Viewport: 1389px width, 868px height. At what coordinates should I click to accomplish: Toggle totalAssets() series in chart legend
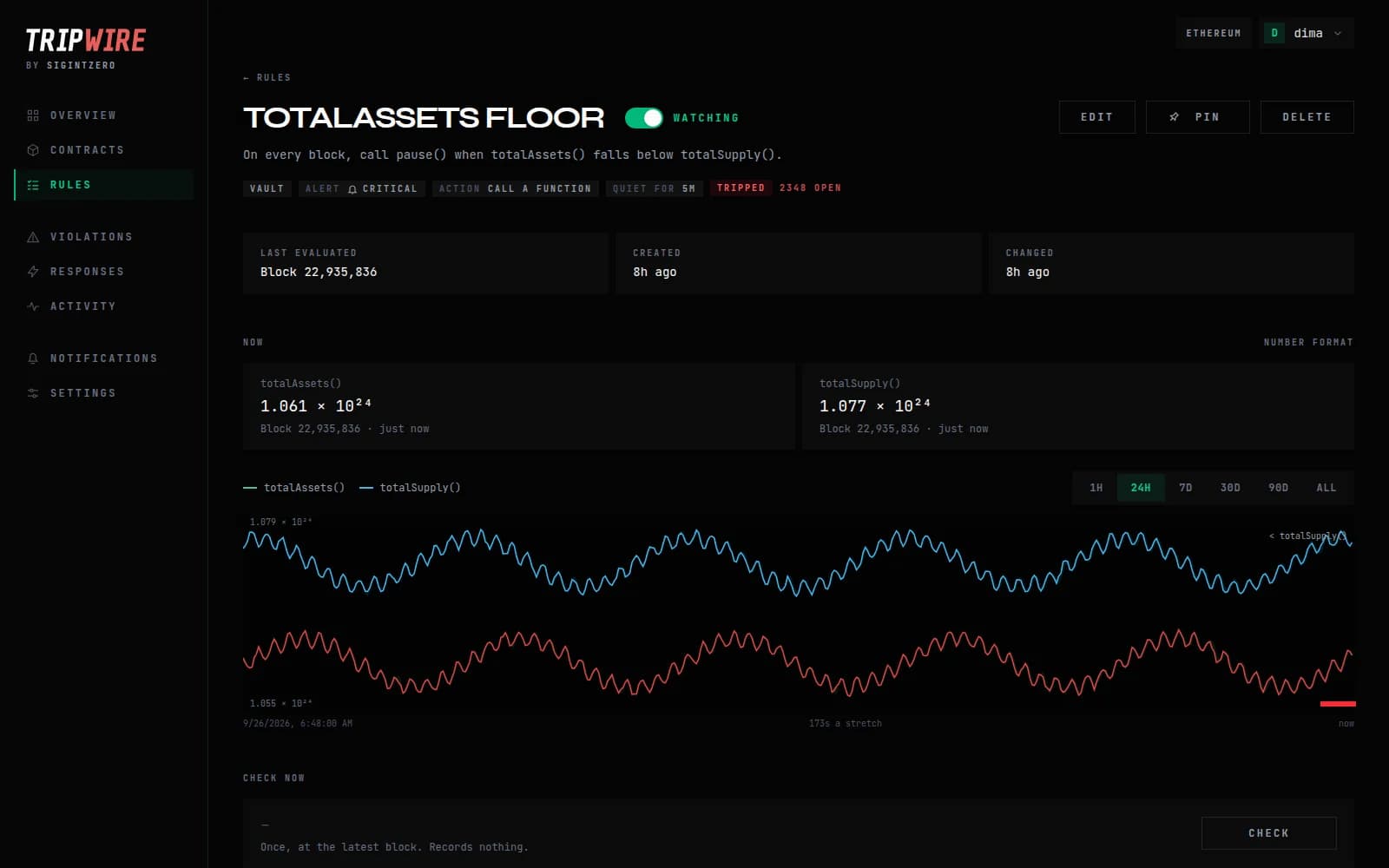pos(293,488)
